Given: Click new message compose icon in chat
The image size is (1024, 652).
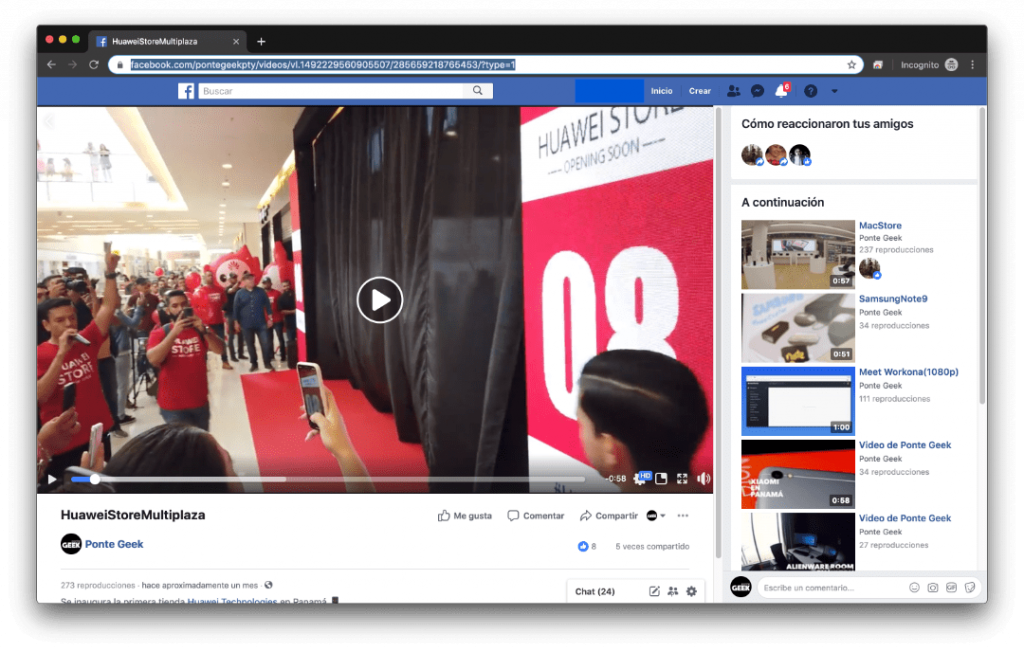Looking at the screenshot, I should 654,591.
